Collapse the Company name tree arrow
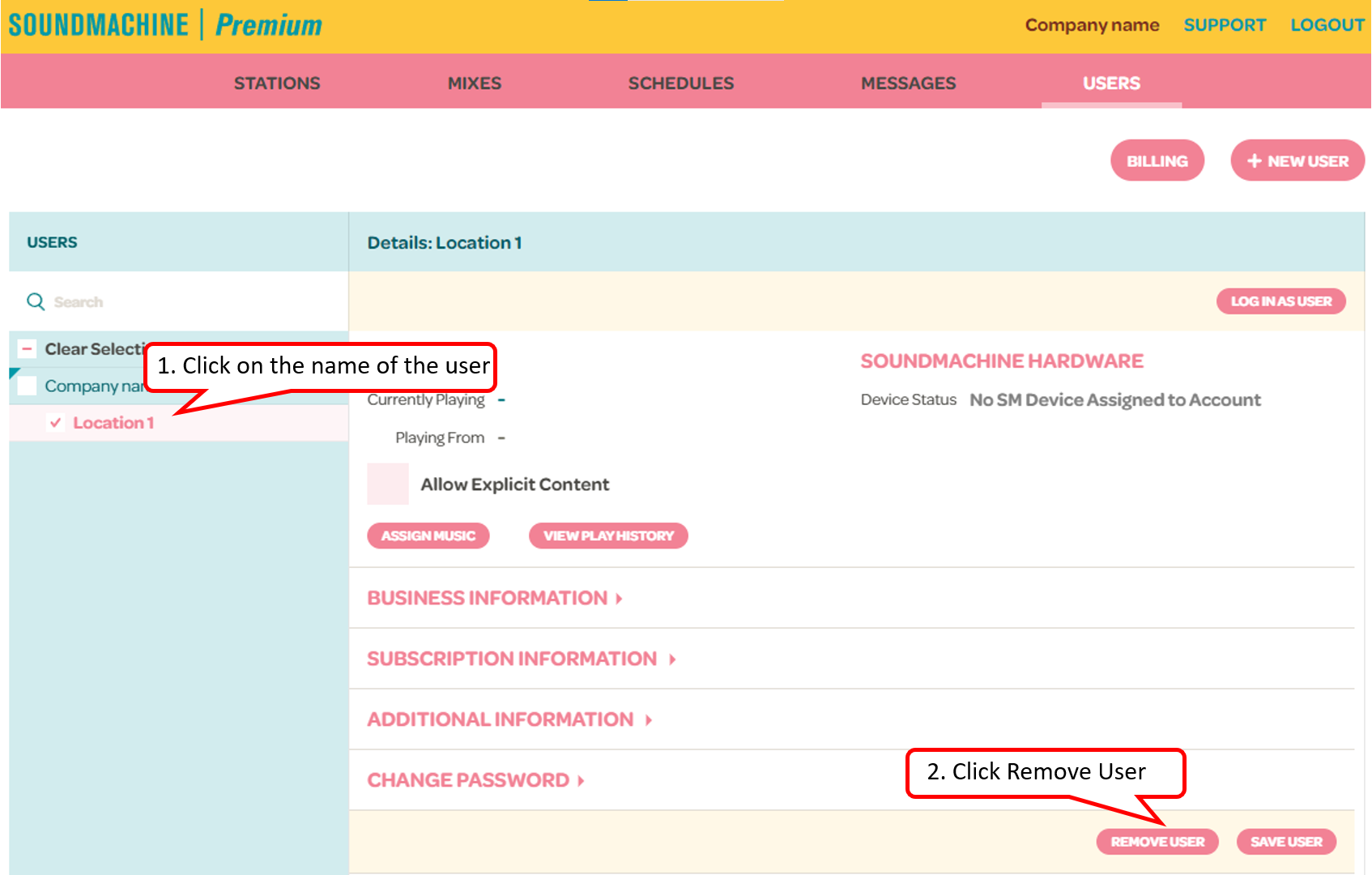 pyautogui.click(x=13, y=372)
